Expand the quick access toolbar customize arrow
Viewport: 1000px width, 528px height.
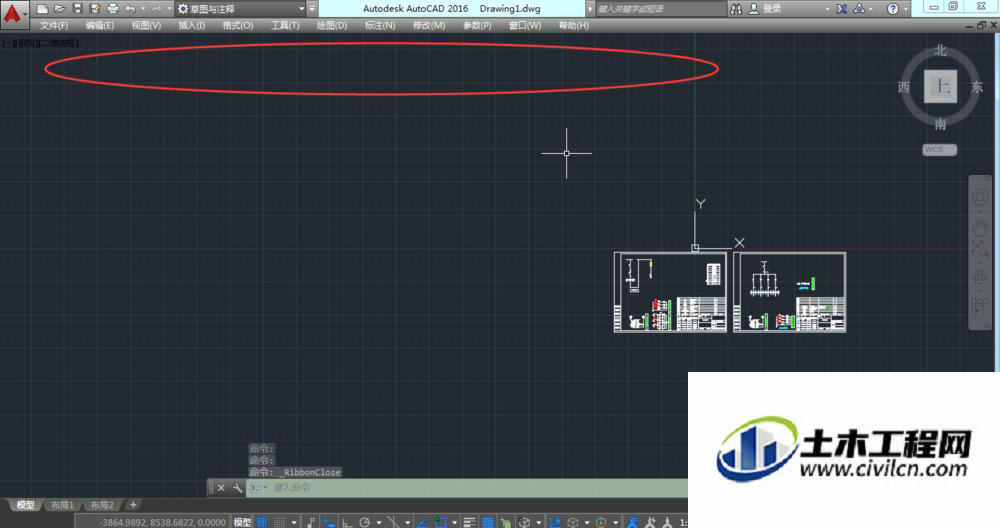pyautogui.click(x=312, y=8)
